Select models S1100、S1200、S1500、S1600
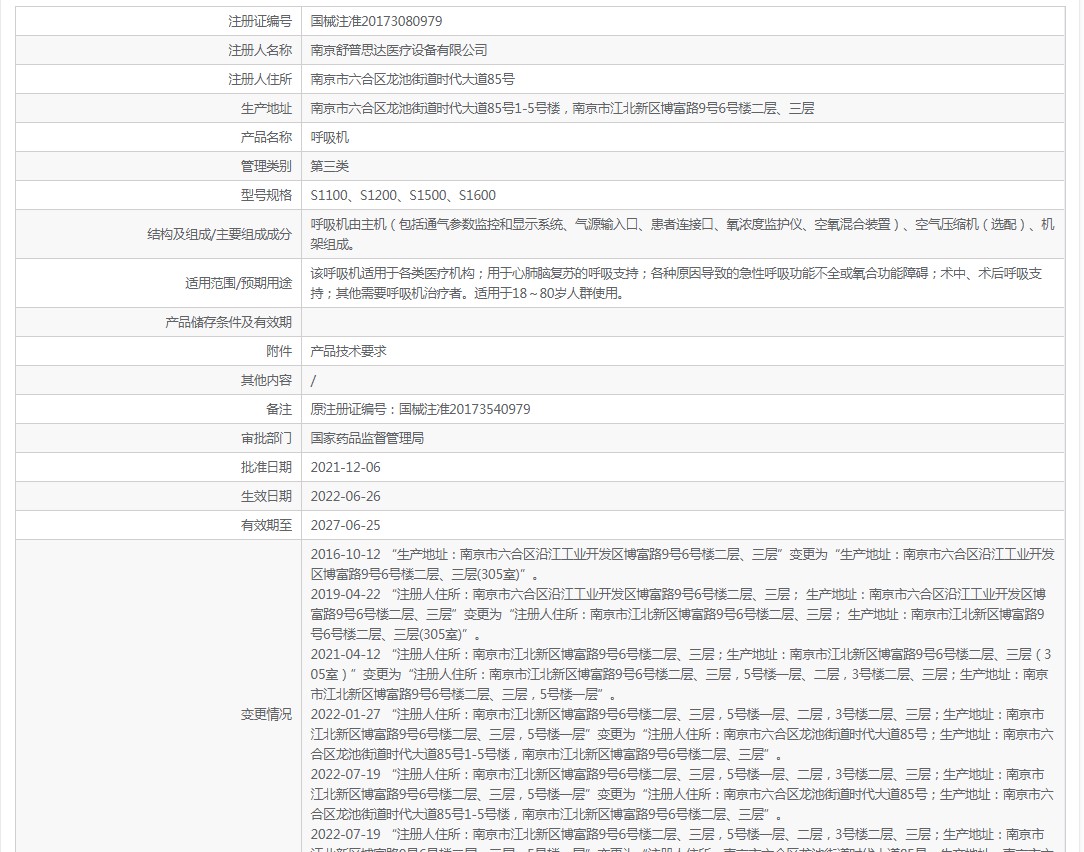 [403, 196]
